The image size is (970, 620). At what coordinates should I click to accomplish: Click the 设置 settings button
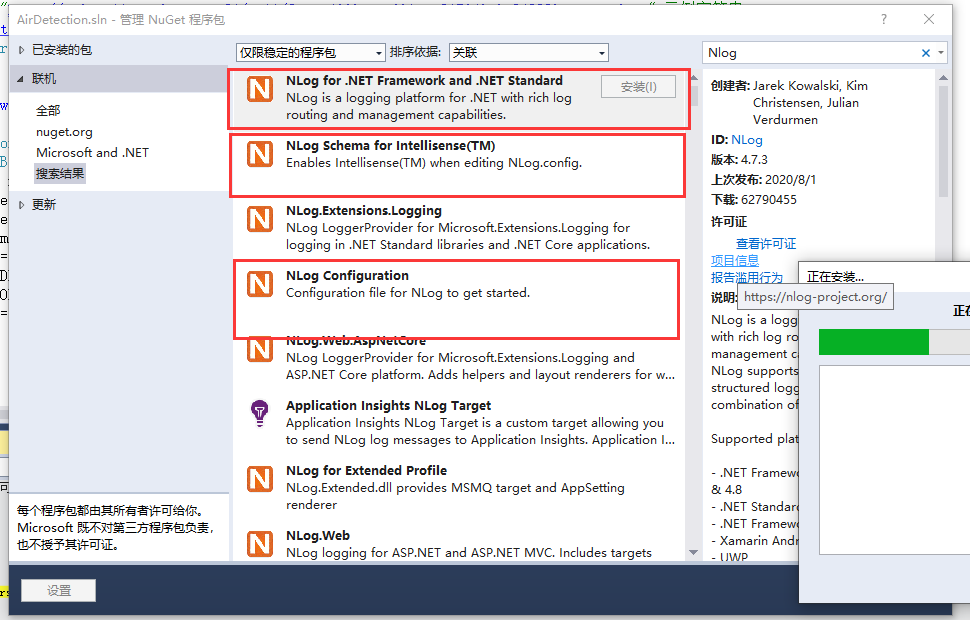click(x=59, y=590)
